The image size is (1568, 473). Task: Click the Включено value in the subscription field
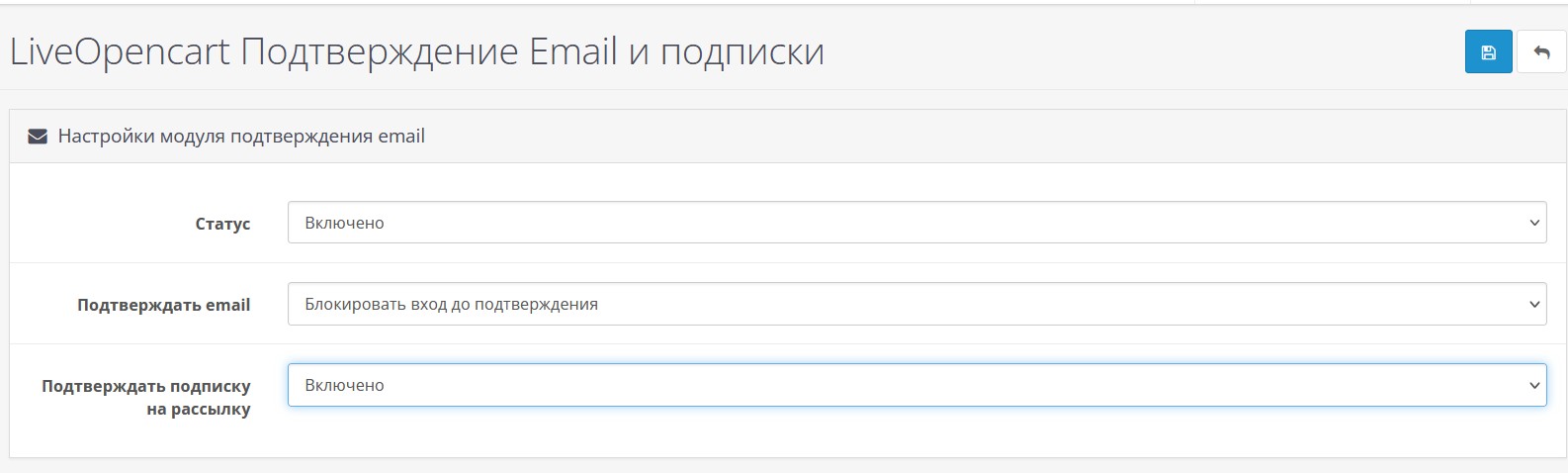tap(344, 385)
